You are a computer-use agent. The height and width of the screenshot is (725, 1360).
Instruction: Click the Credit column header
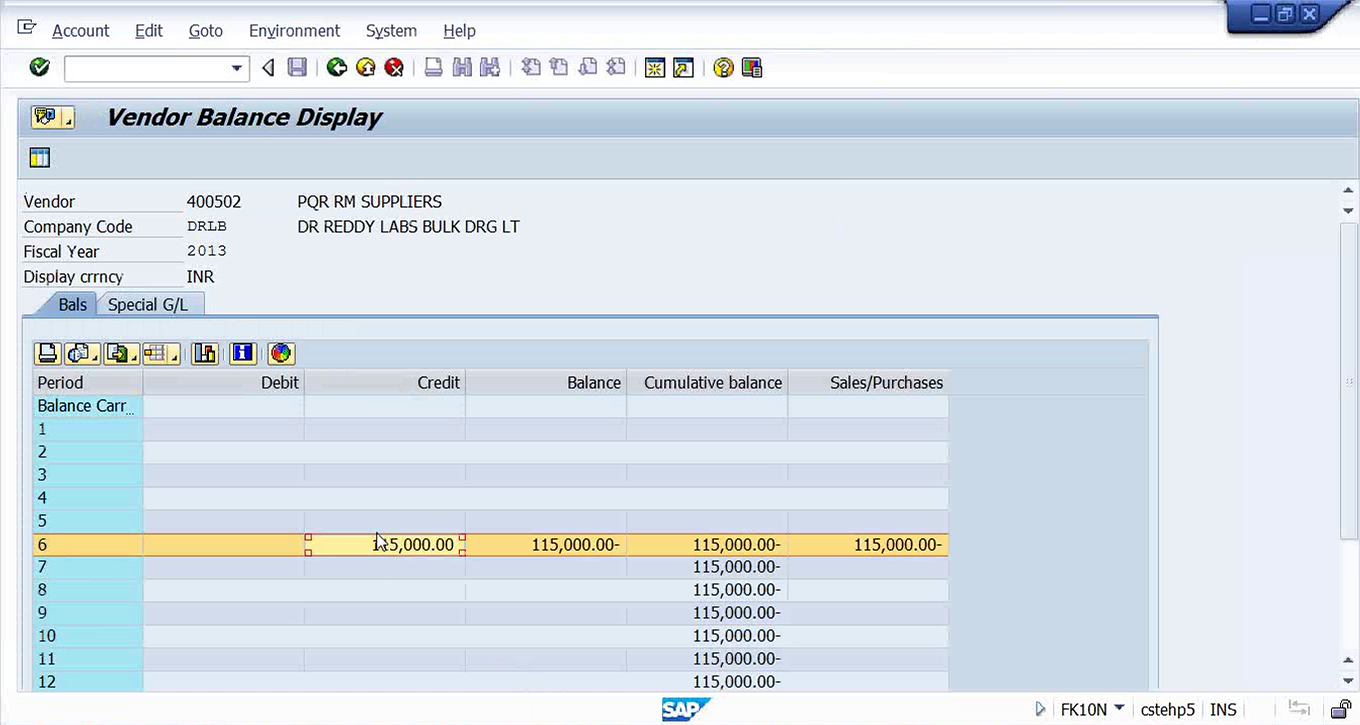385,382
